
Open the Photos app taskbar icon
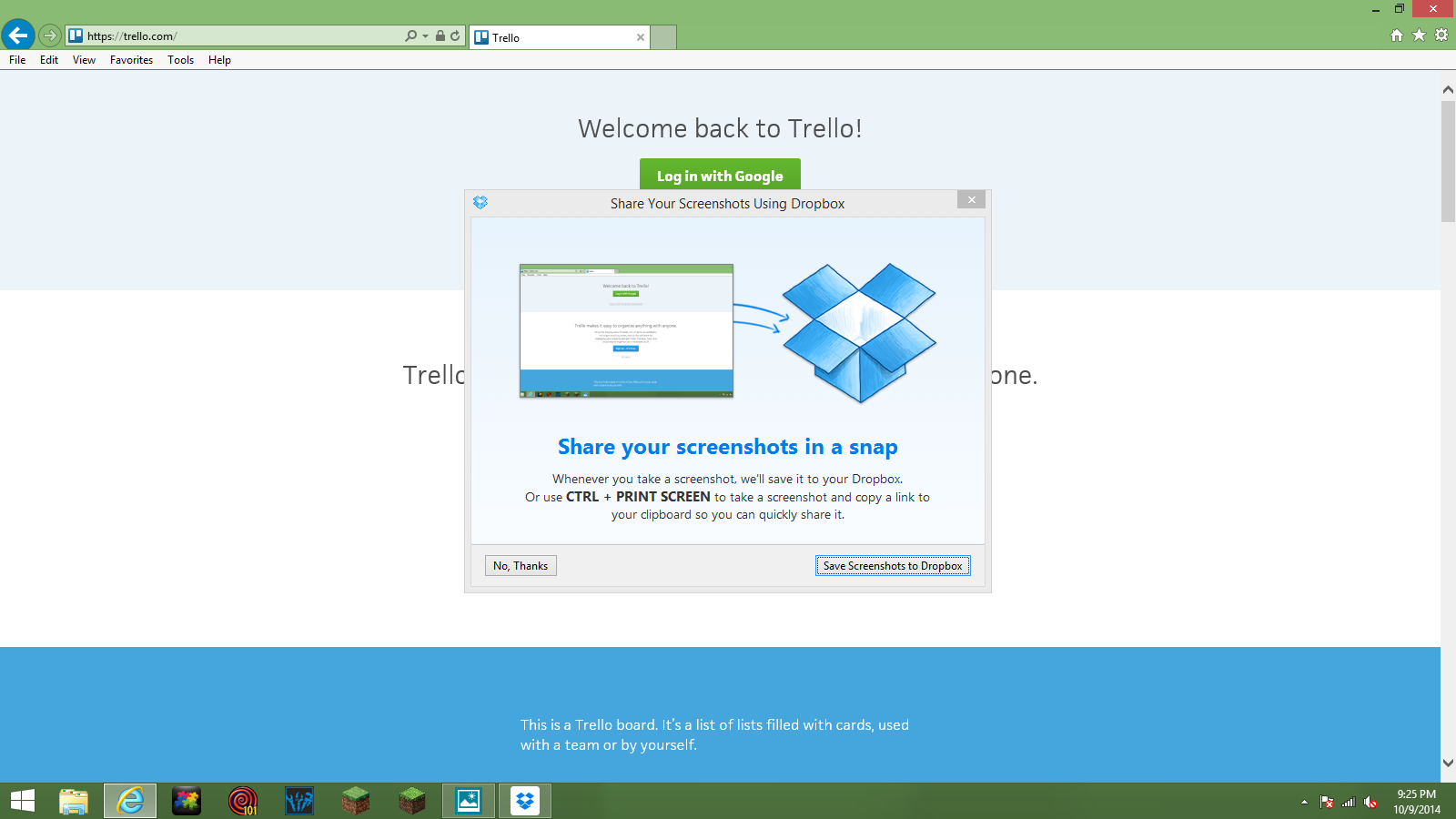(469, 801)
